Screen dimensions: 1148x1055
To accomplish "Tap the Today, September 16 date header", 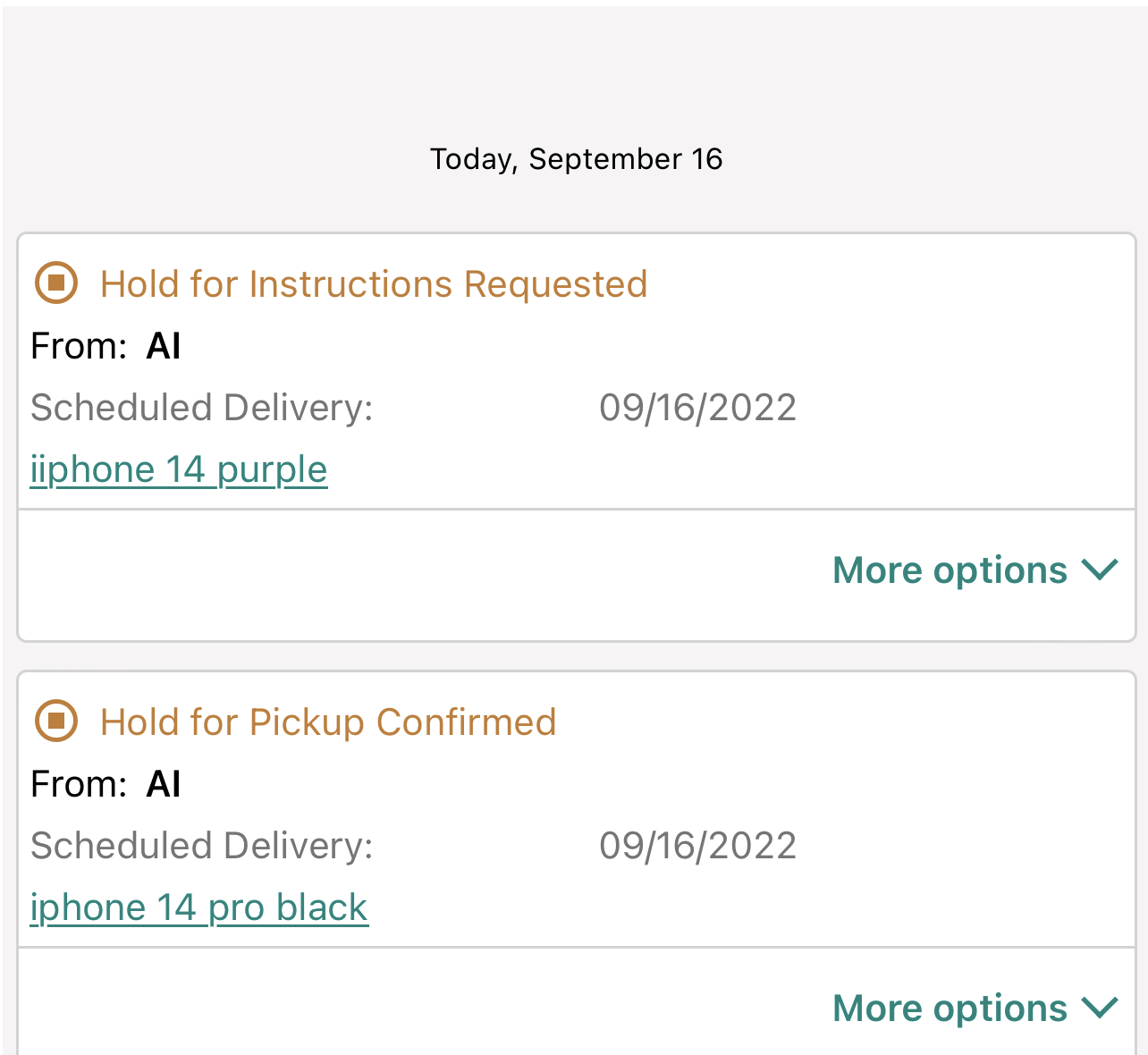I will tap(576, 159).
